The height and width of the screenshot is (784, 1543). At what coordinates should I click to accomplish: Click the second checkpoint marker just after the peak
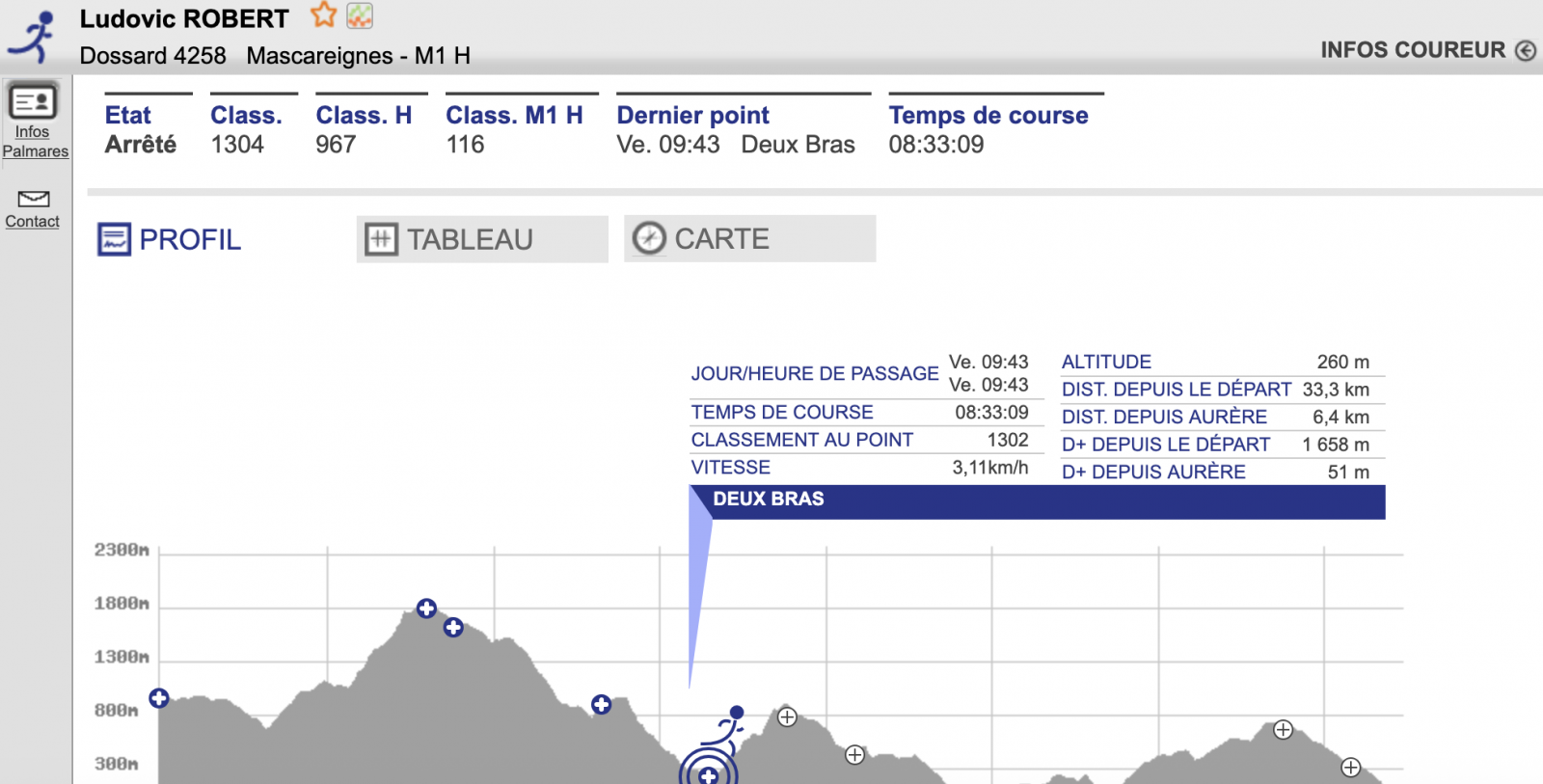453,628
